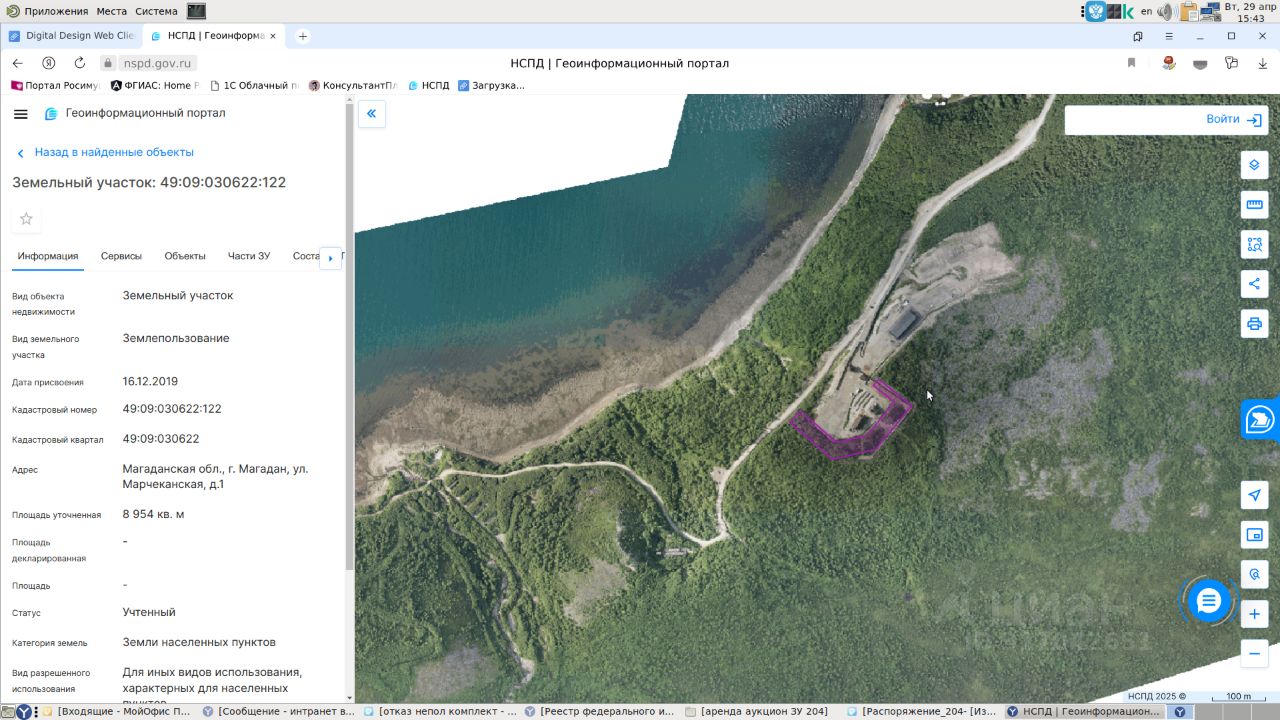Open taskbar window отказ непол комплект
The image size is (1280, 720).
click(x=440, y=712)
